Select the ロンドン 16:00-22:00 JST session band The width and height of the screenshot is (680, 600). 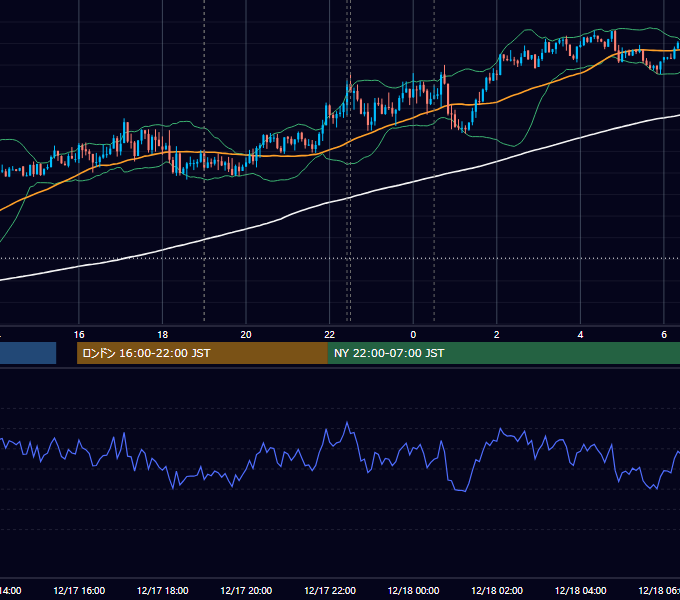click(202, 353)
